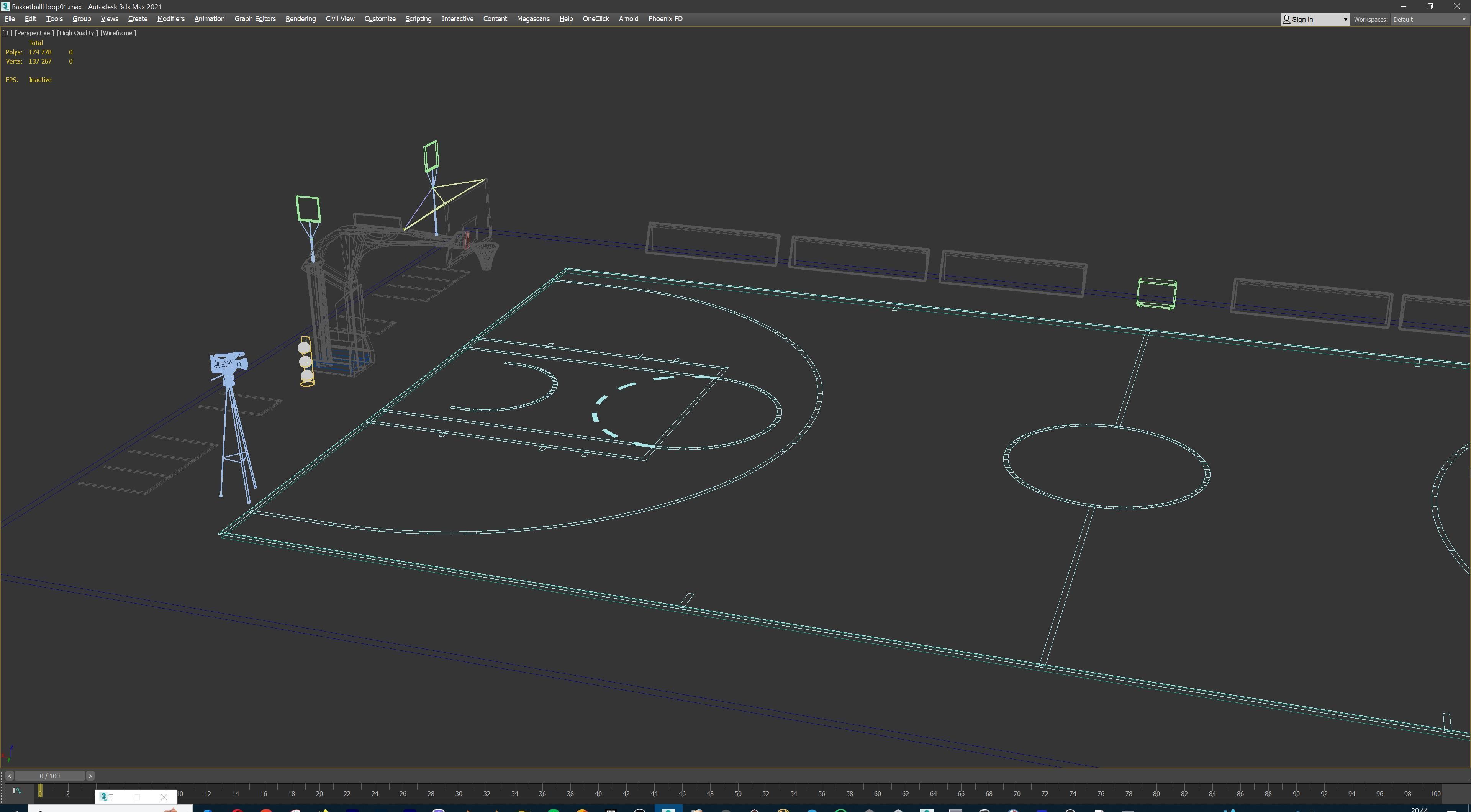Open the mini curve editor icon

tap(16, 791)
